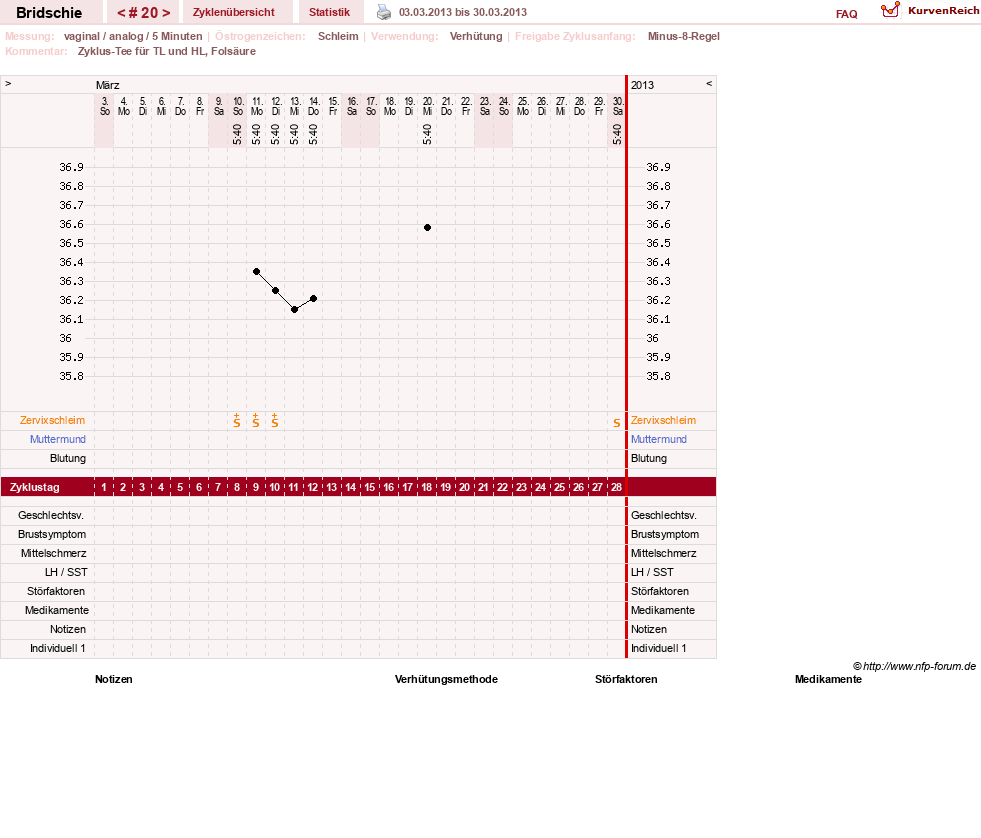Click the LH / SST row label on right

(652, 572)
